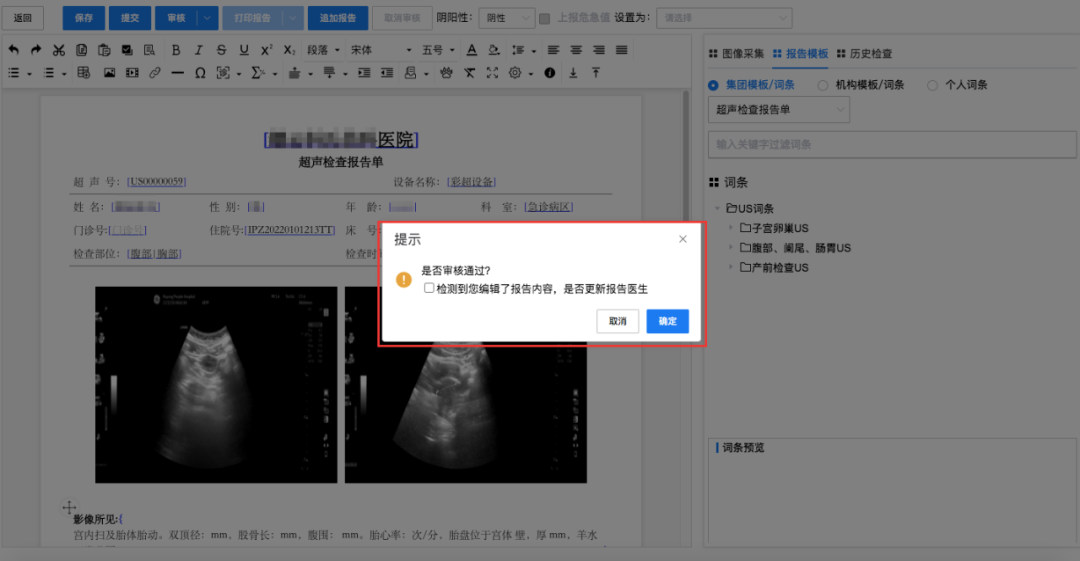The height and width of the screenshot is (561, 1080).
Task: Toggle italic formatting
Action: pyautogui.click(x=198, y=50)
